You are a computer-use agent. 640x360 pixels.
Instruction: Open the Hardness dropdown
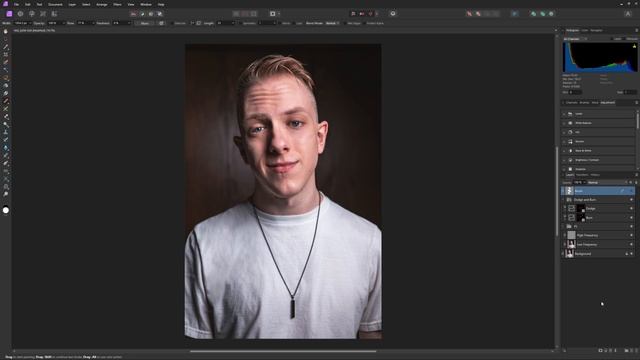(x=129, y=23)
